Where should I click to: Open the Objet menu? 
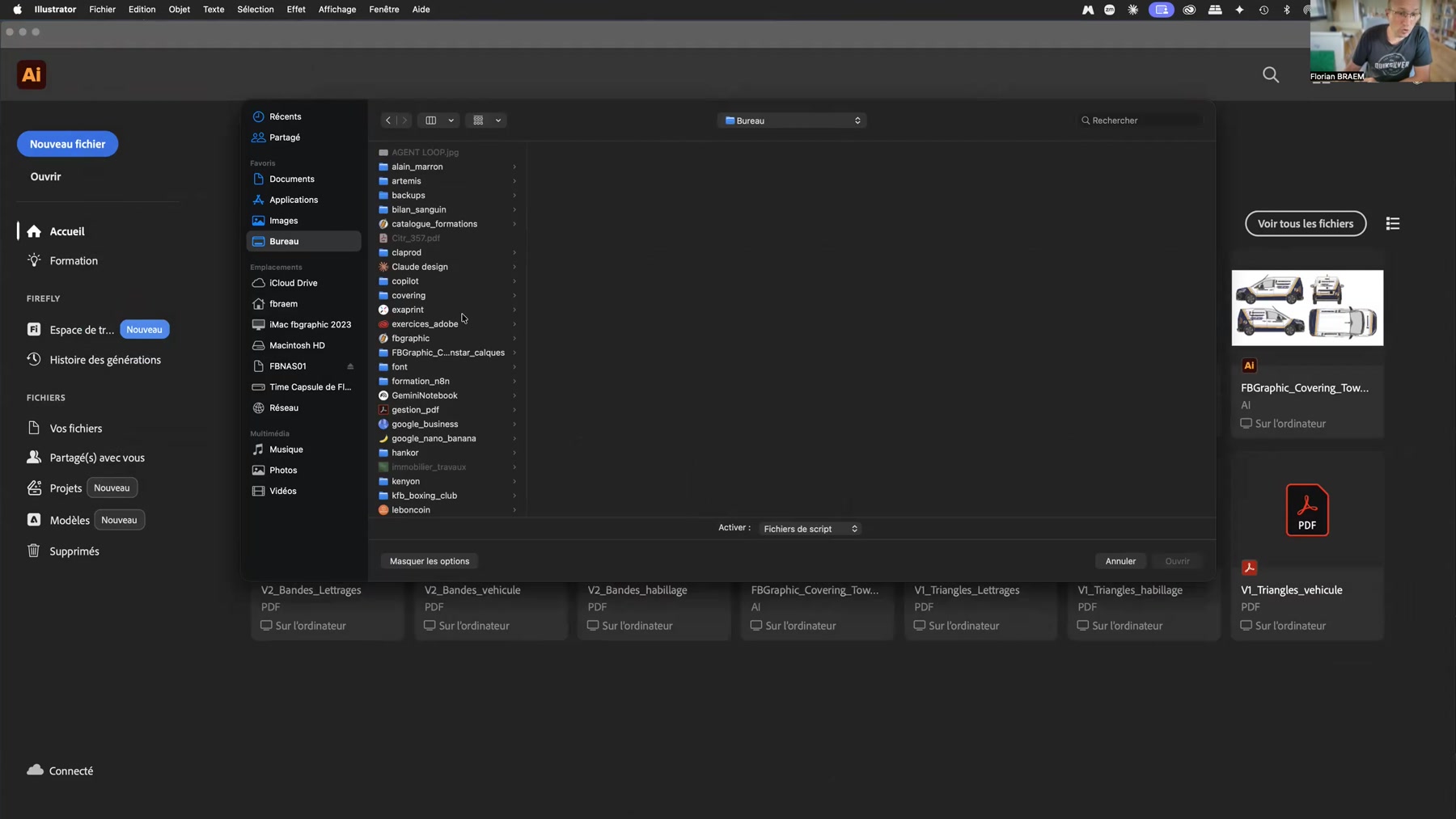pos(179,10)
